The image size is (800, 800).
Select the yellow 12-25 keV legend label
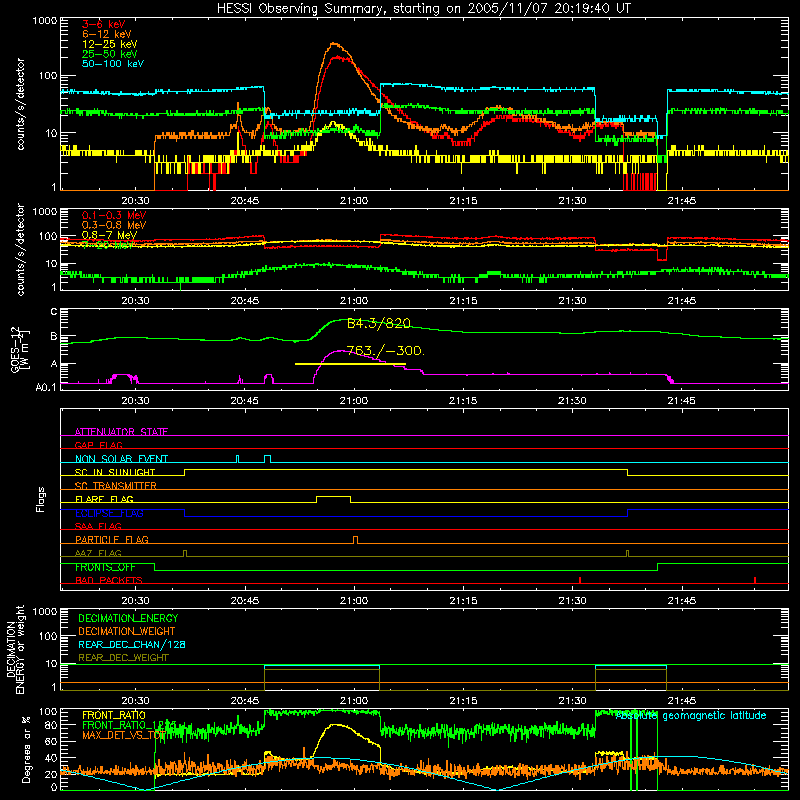[x=110, y=44]
